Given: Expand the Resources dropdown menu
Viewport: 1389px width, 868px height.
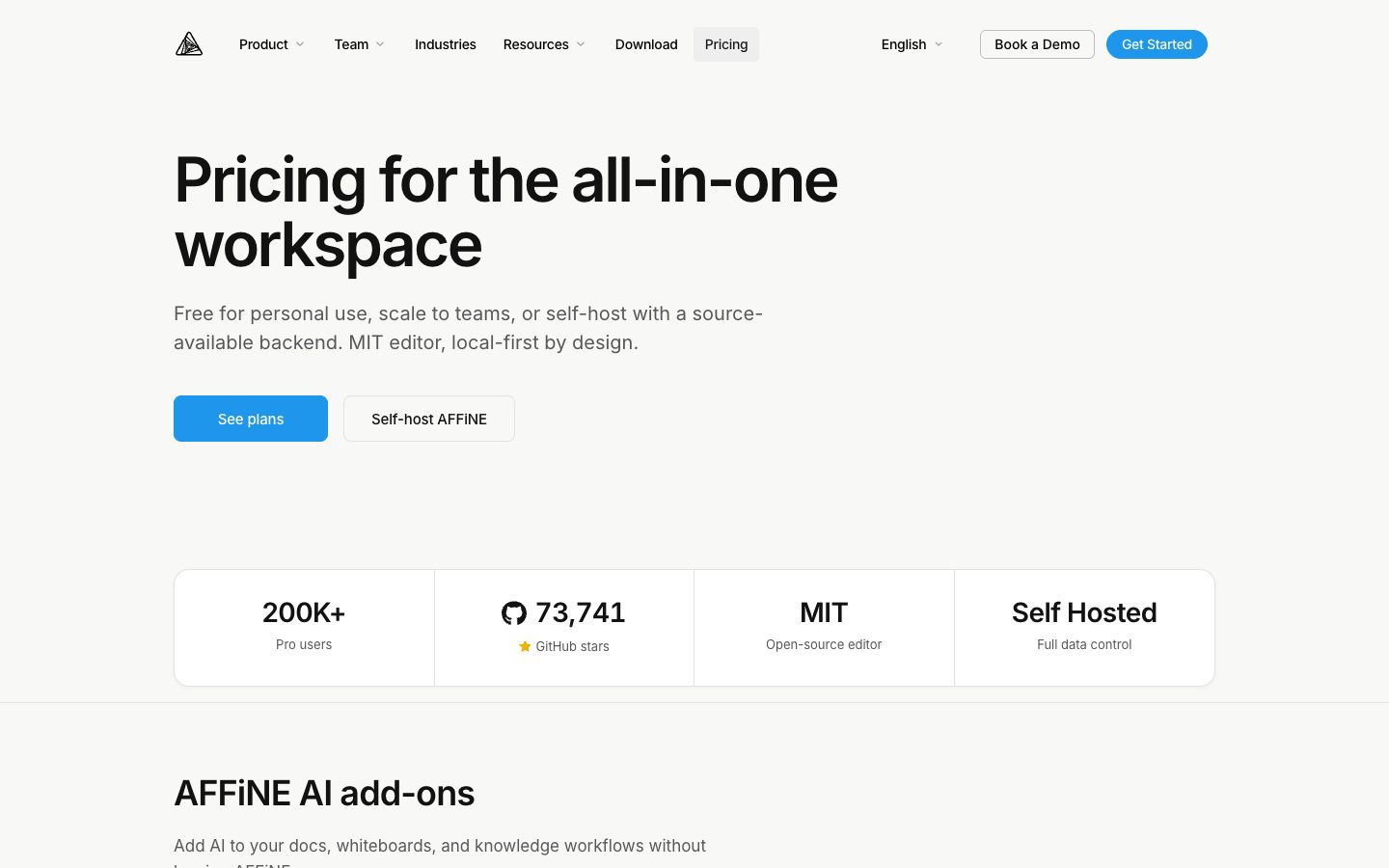Looking at the screenshot, I should [x=544, y=44].
